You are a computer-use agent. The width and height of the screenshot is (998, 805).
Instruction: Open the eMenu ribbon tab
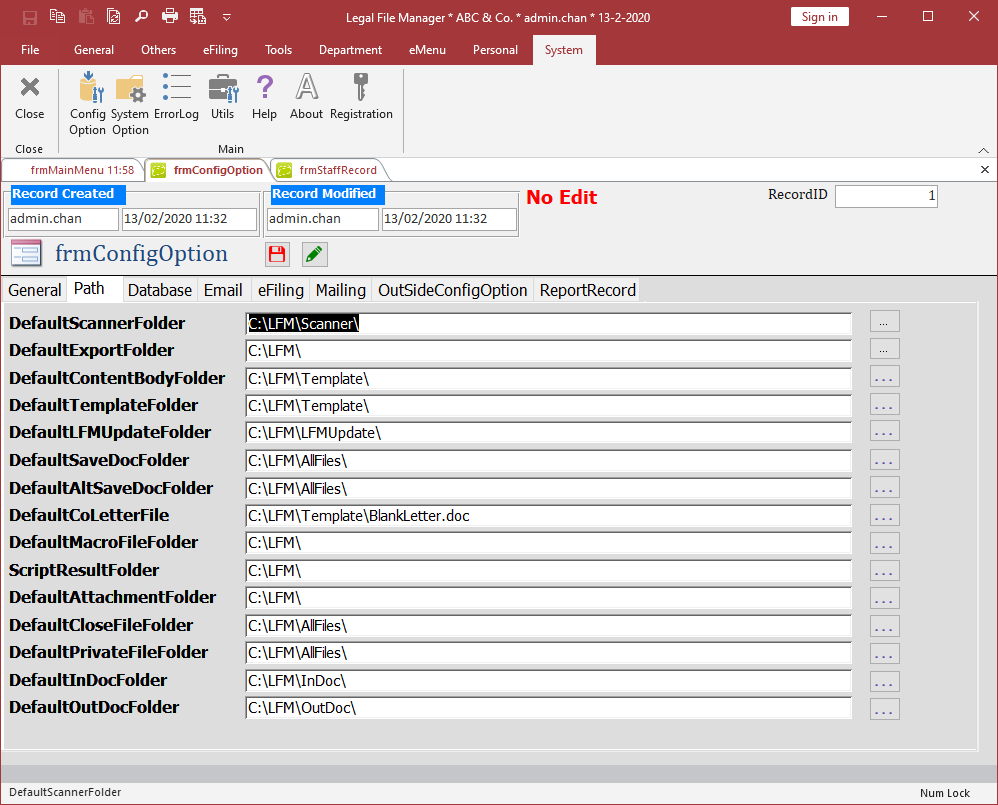[427, 50]
